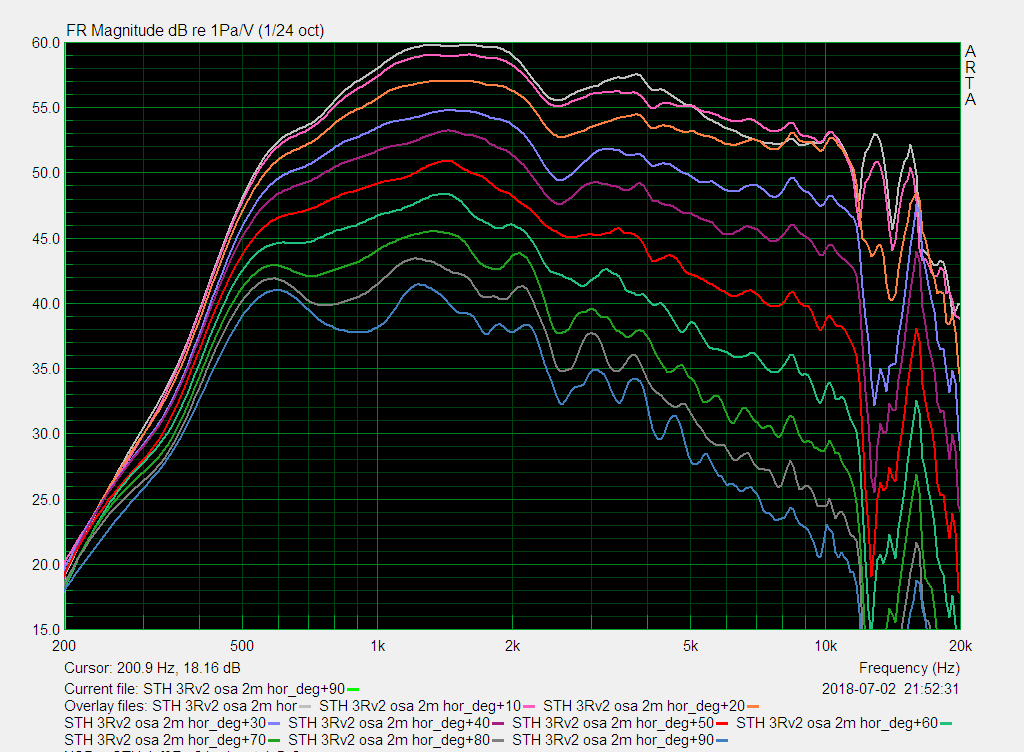Click the '40.0' dB label on the vertical axis

[46, 304]
